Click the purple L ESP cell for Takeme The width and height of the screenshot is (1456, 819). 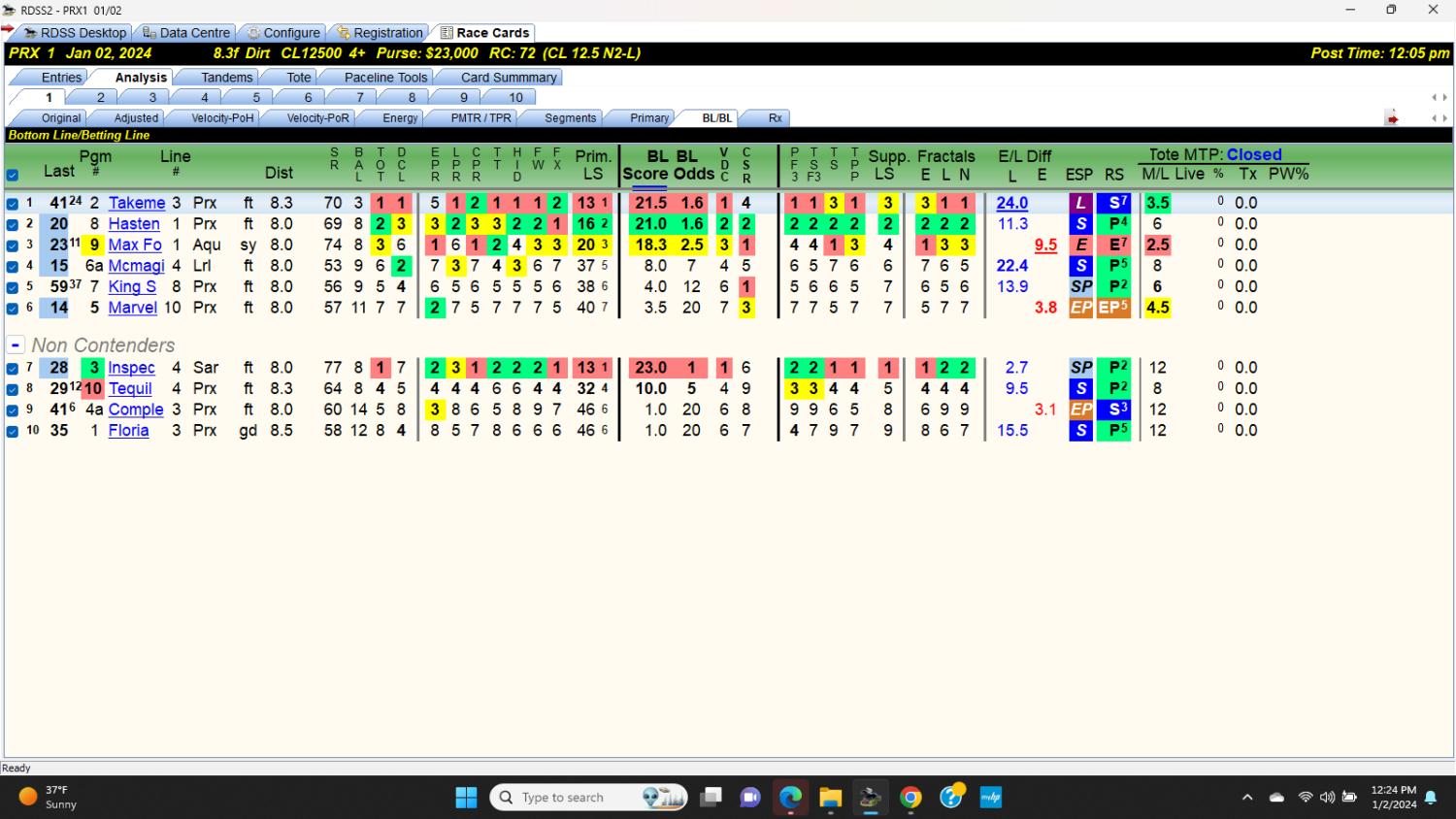pyautogui.click(x=1080, y=203)
